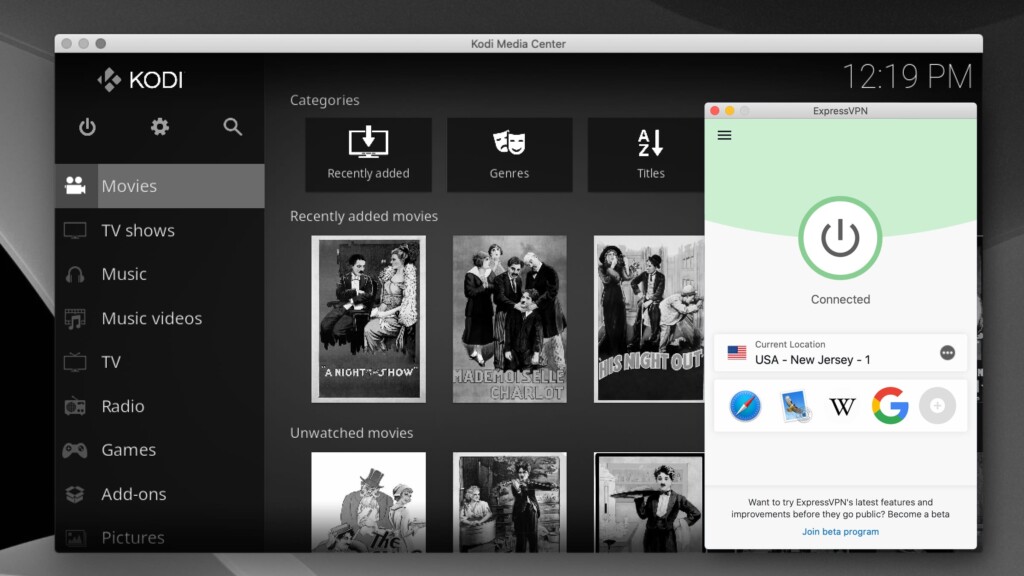
Task: Open the Recently added category
Action: click(368, 155)
